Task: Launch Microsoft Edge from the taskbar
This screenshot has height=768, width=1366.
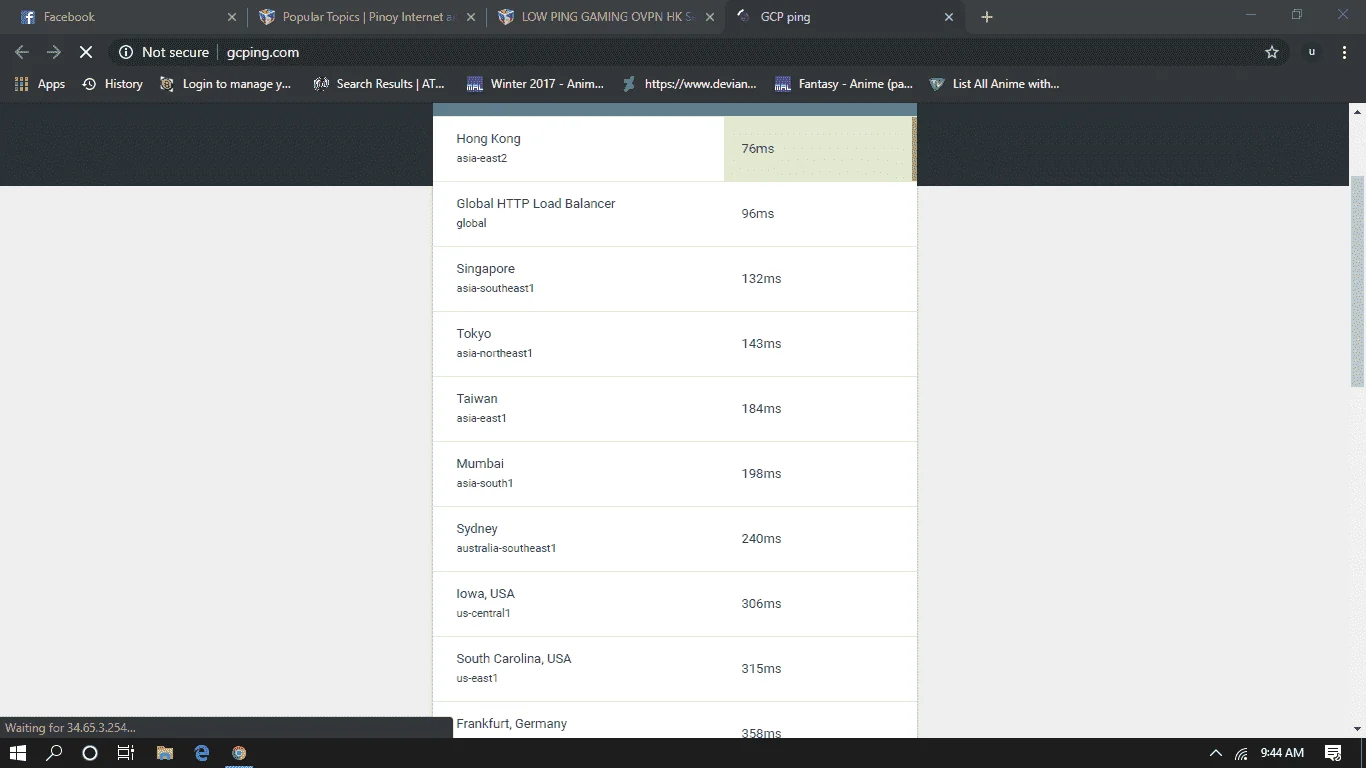Action: [x=202, y=753]
